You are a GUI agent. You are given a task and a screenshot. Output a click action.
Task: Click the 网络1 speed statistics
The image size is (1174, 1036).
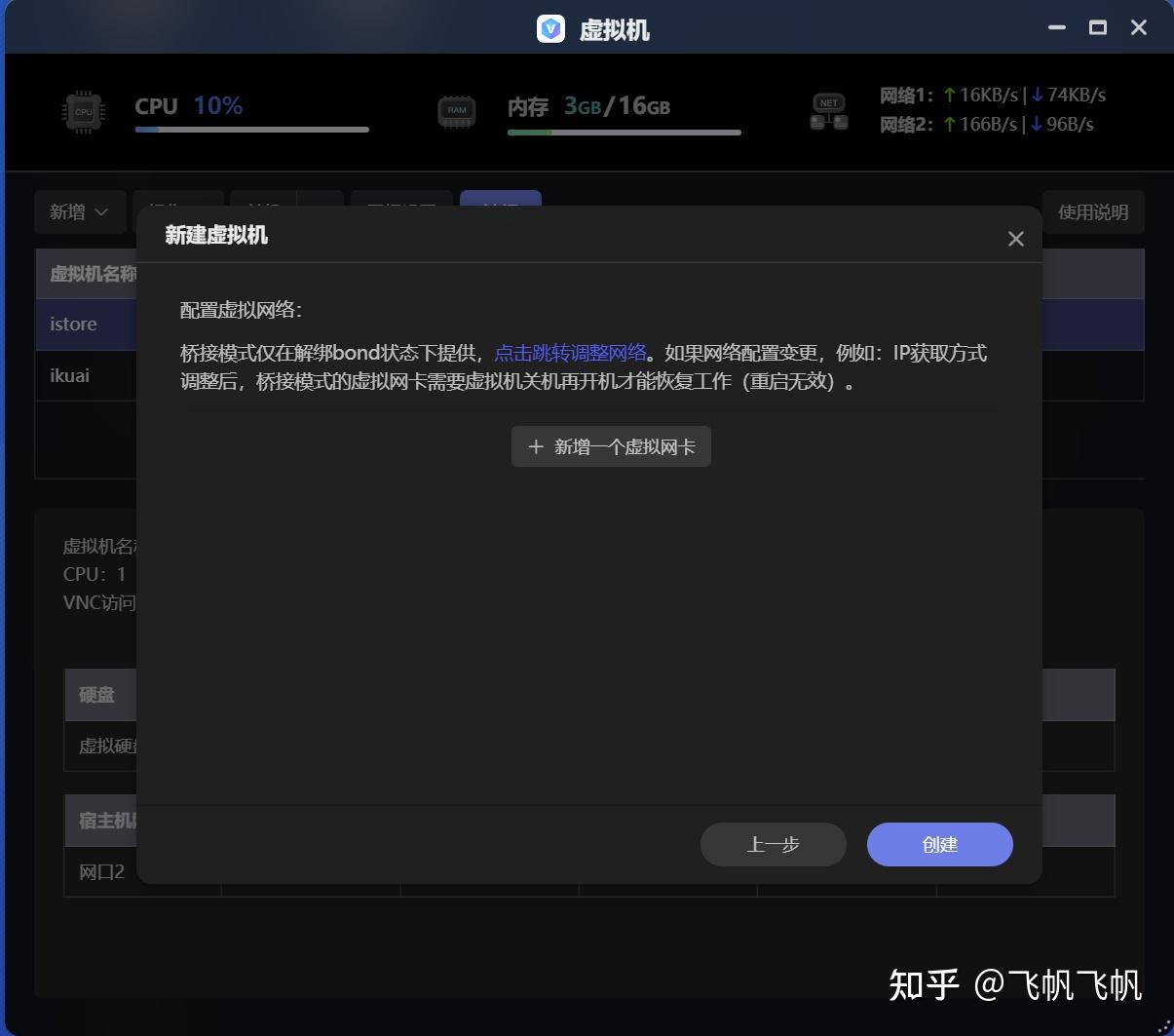(991, 95)
